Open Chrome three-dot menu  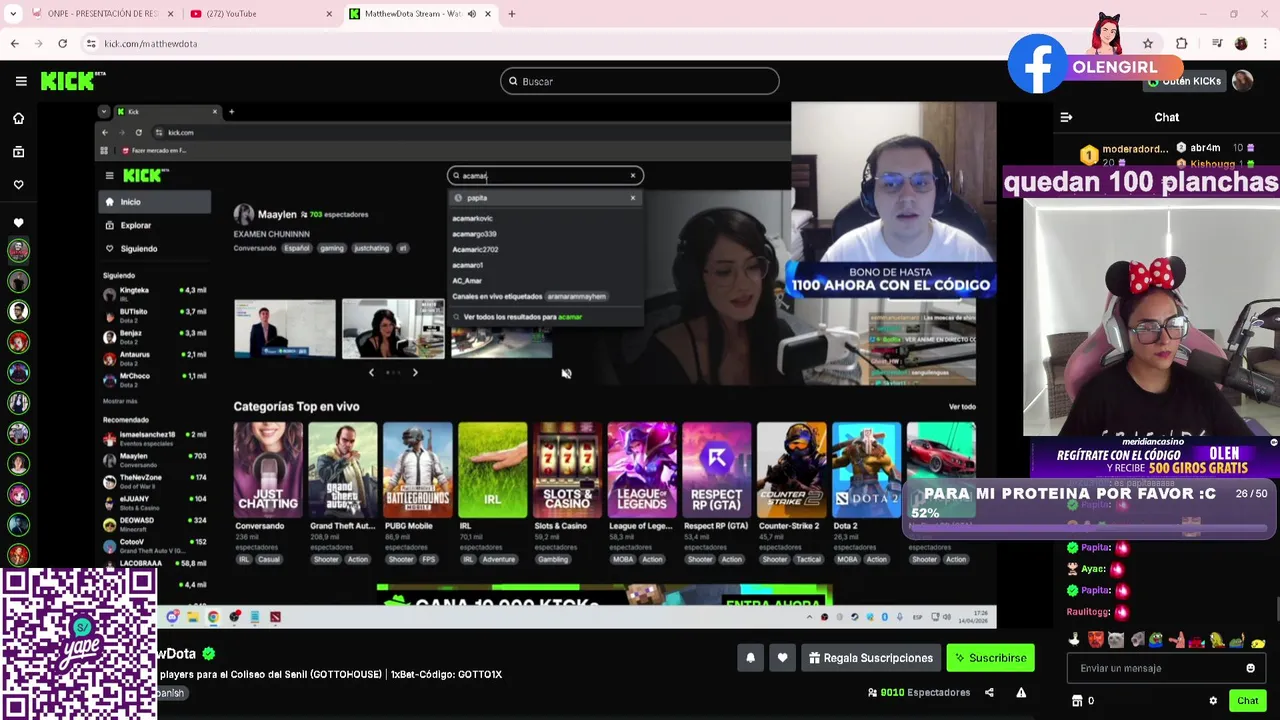pos(1266,43)
